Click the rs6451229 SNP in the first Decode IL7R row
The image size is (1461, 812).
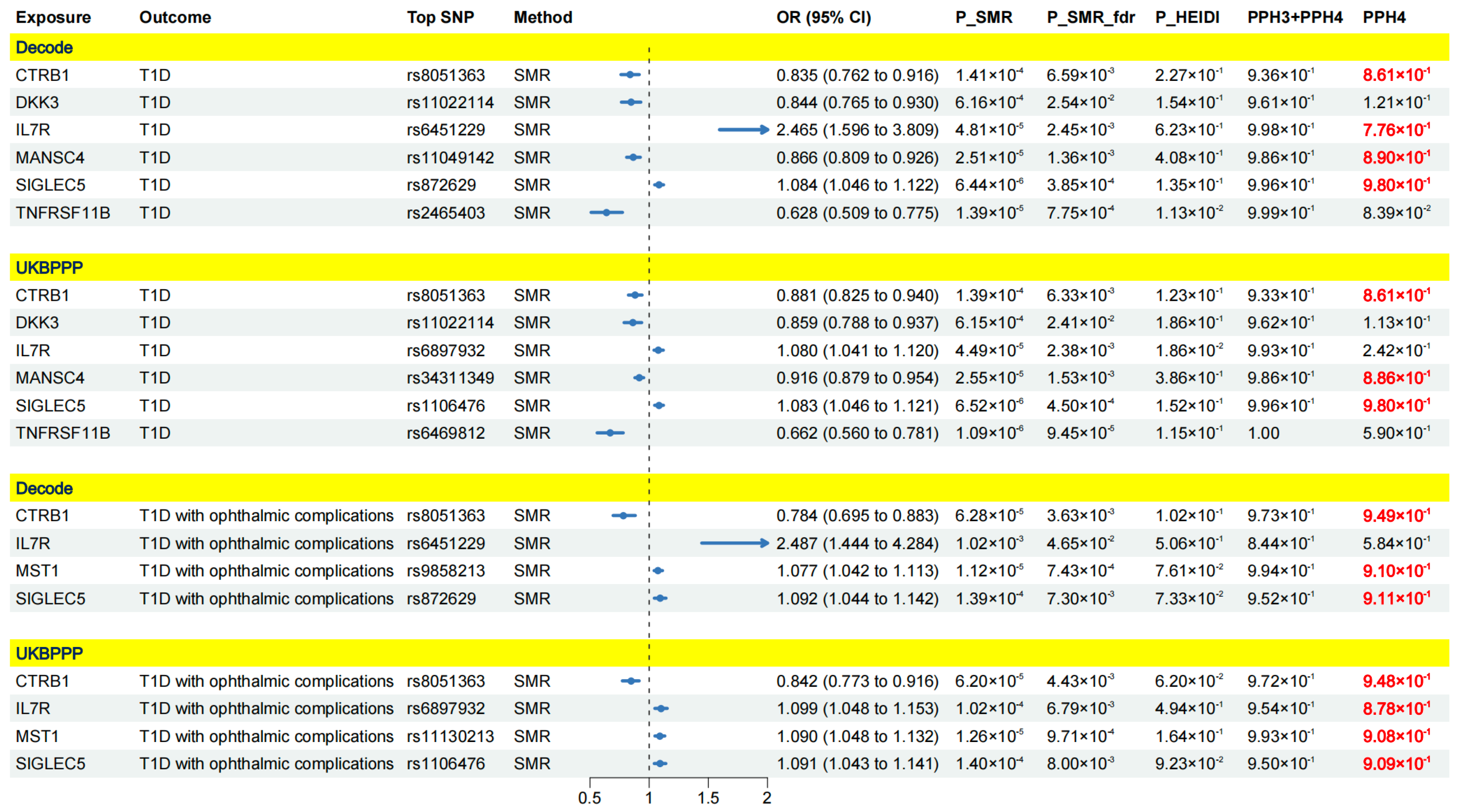tap(445, 130)
